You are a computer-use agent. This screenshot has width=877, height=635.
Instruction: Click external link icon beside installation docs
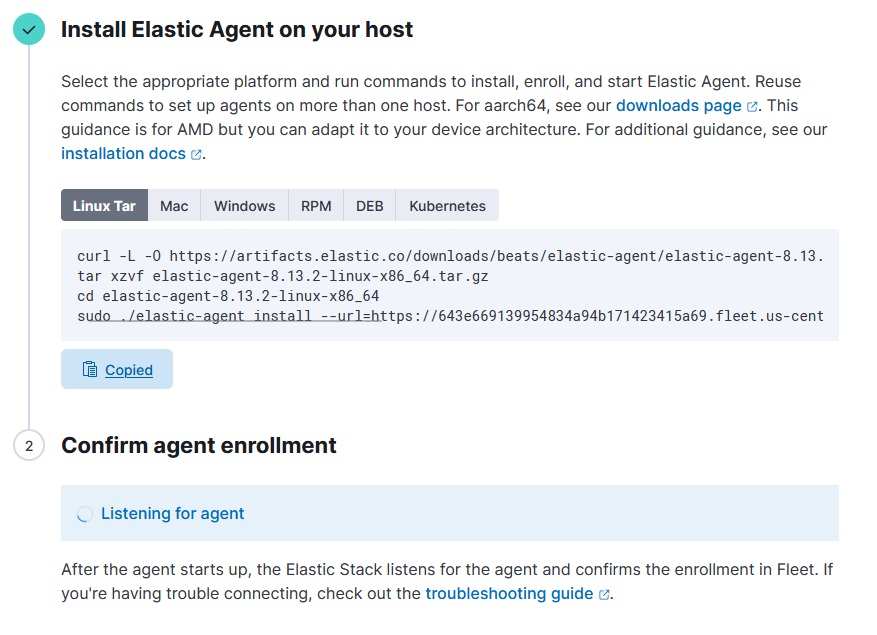click(196, 154)
